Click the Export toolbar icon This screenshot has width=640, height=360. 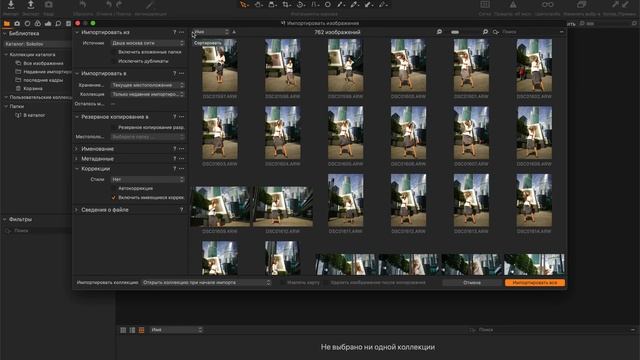point(30,5)
